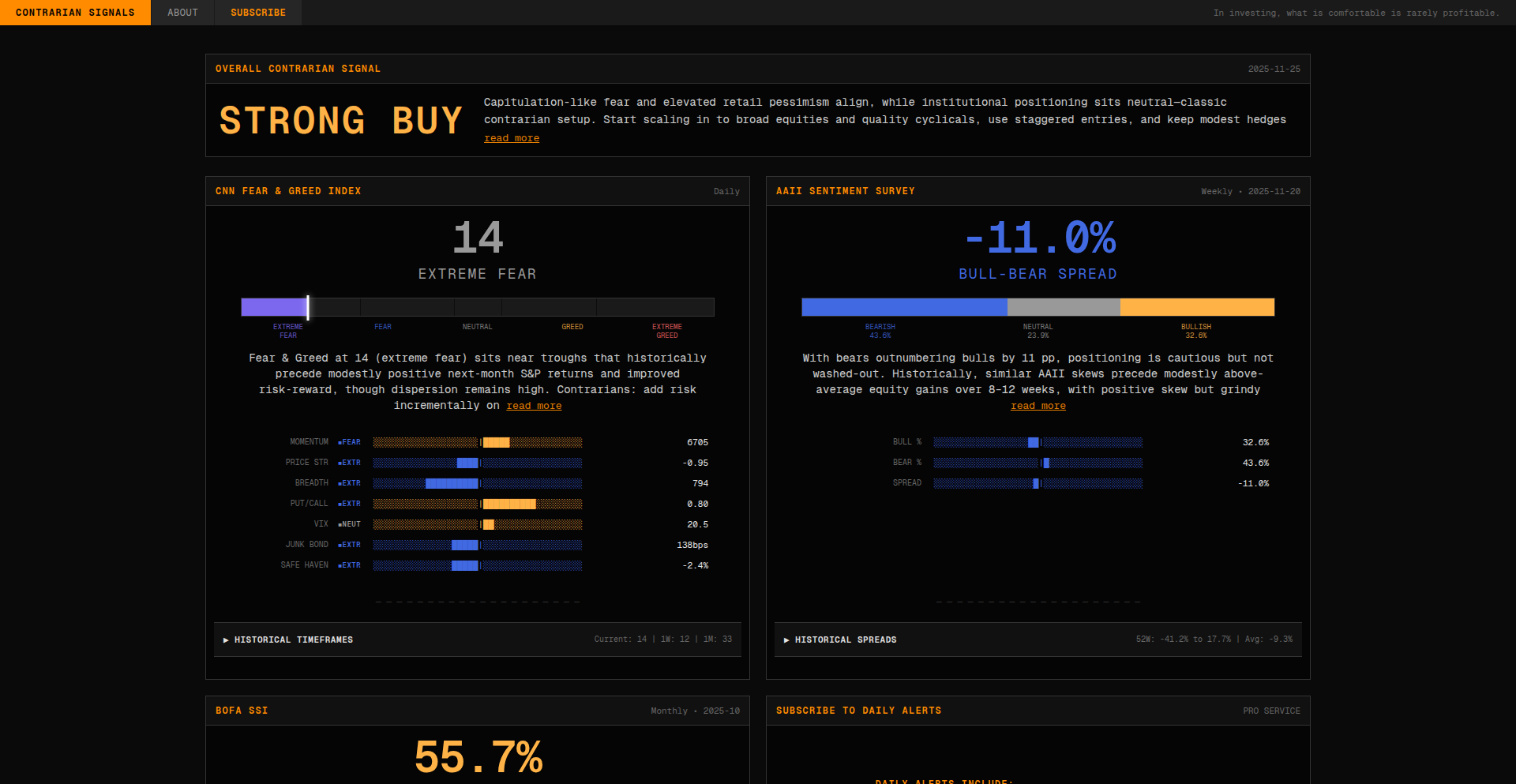The width and height of the screenshot is (1516, 784).
Task: Expand the Historical Timeframes section
Action: (x=478, y=640)
